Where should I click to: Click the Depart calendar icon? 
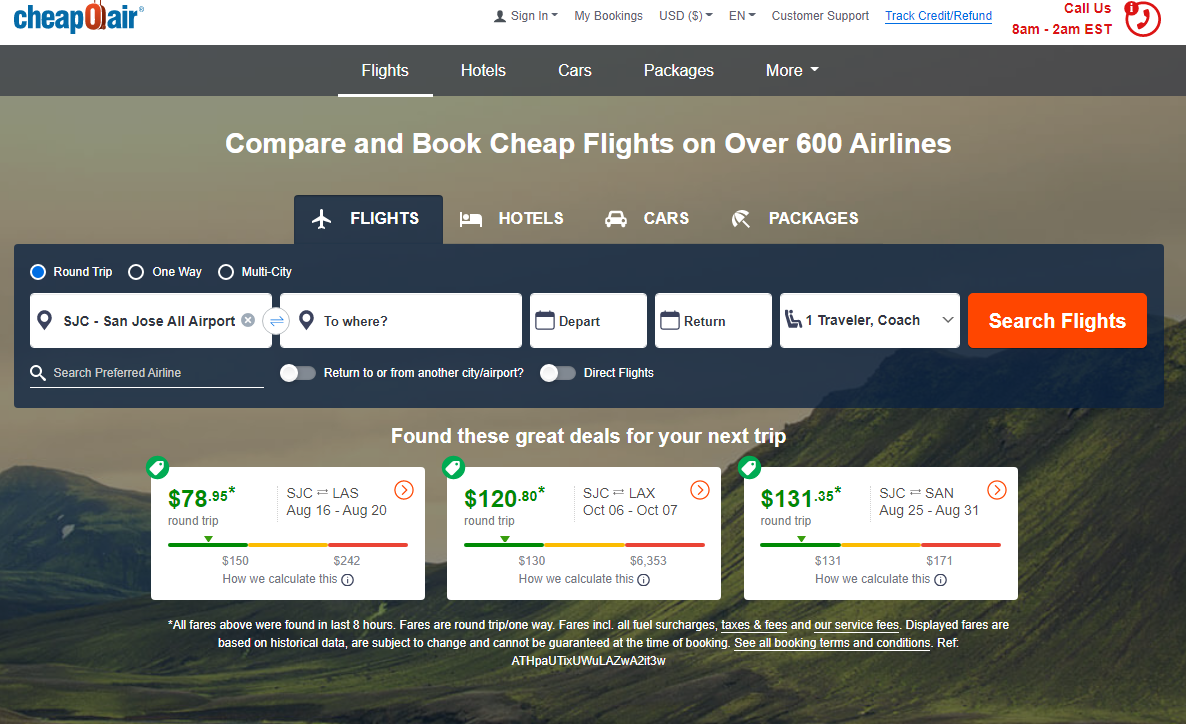(x=545, y=321)
